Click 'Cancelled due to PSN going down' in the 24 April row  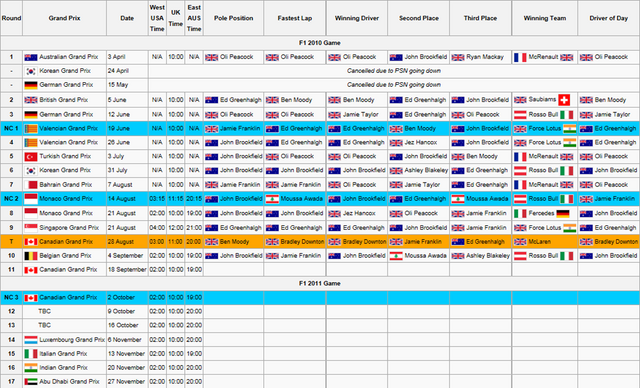coord(394,71)
